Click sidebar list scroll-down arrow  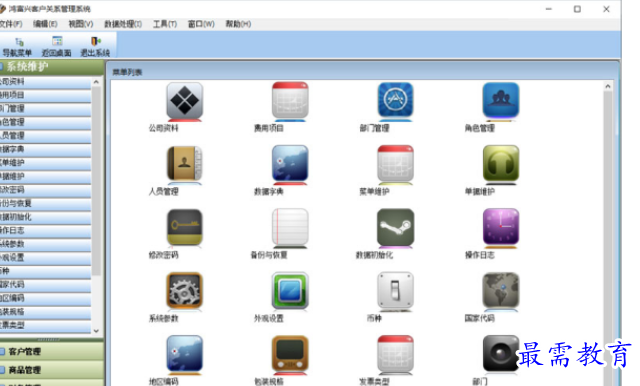[x=96, y=331]
